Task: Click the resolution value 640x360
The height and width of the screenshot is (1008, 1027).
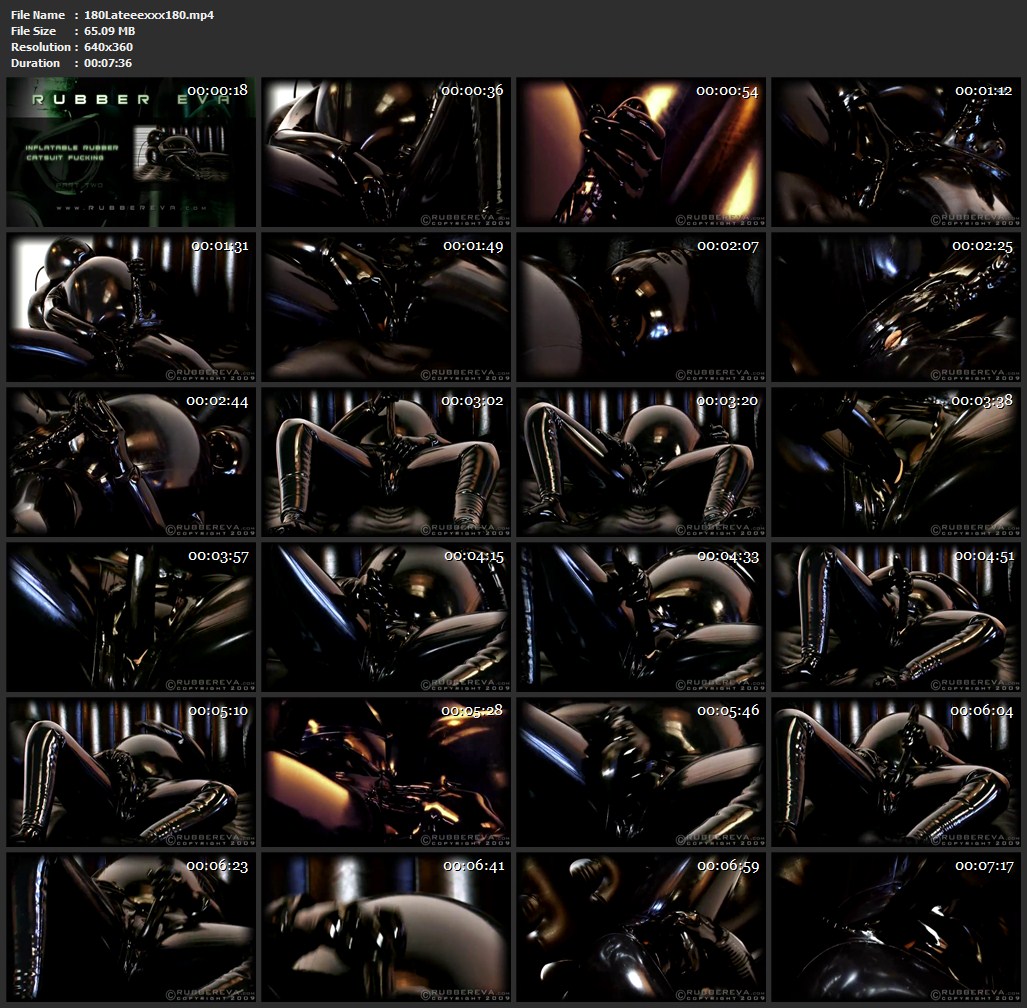Action: [108, 47]
